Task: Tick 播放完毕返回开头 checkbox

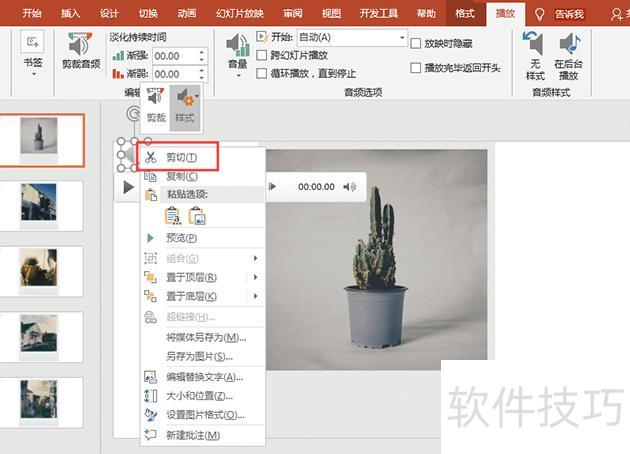Action: coord(416,68)
